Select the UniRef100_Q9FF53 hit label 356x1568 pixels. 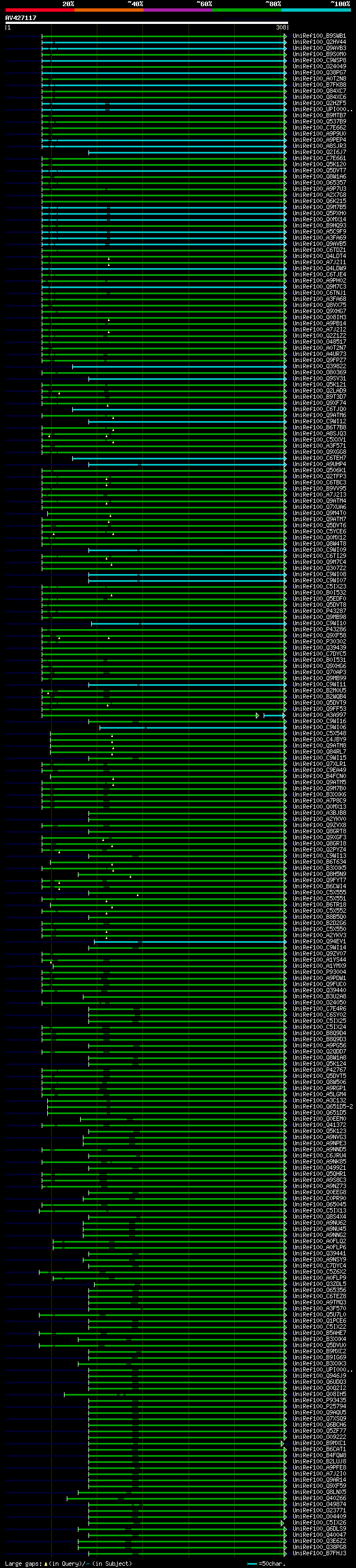[x=319, y=709]
